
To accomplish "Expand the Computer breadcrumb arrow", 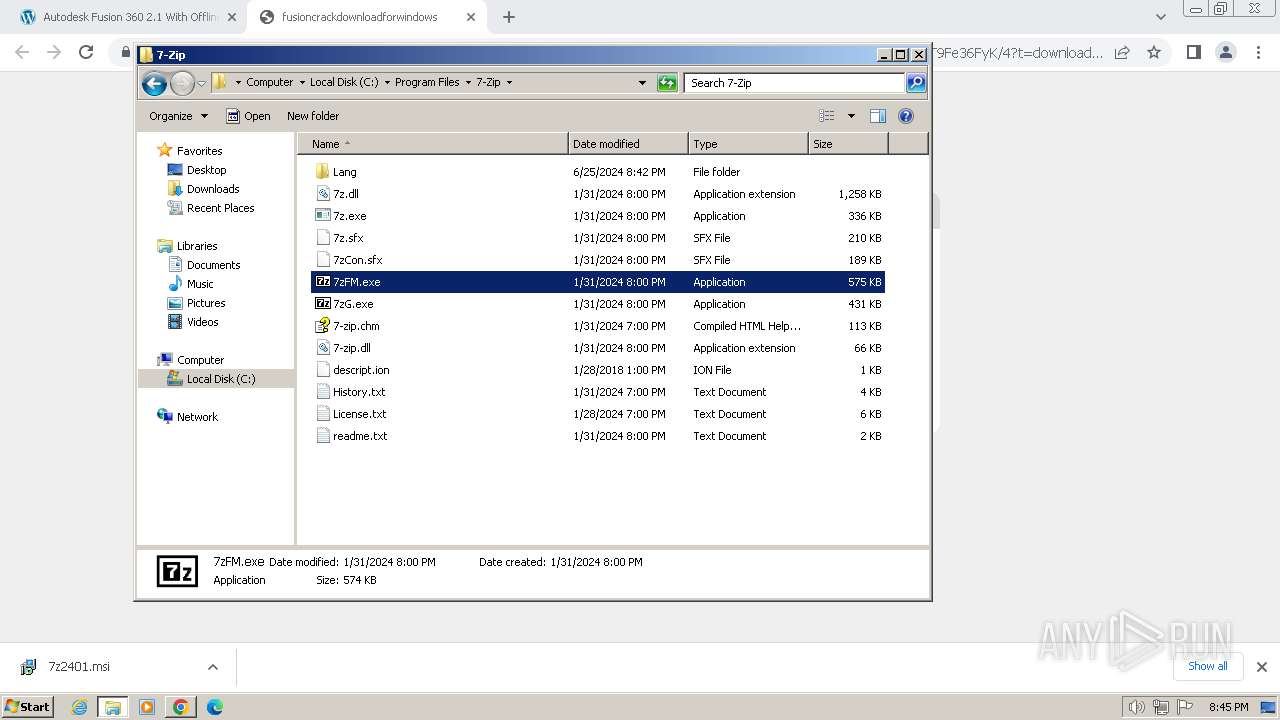I will click(x=301, y=83).
